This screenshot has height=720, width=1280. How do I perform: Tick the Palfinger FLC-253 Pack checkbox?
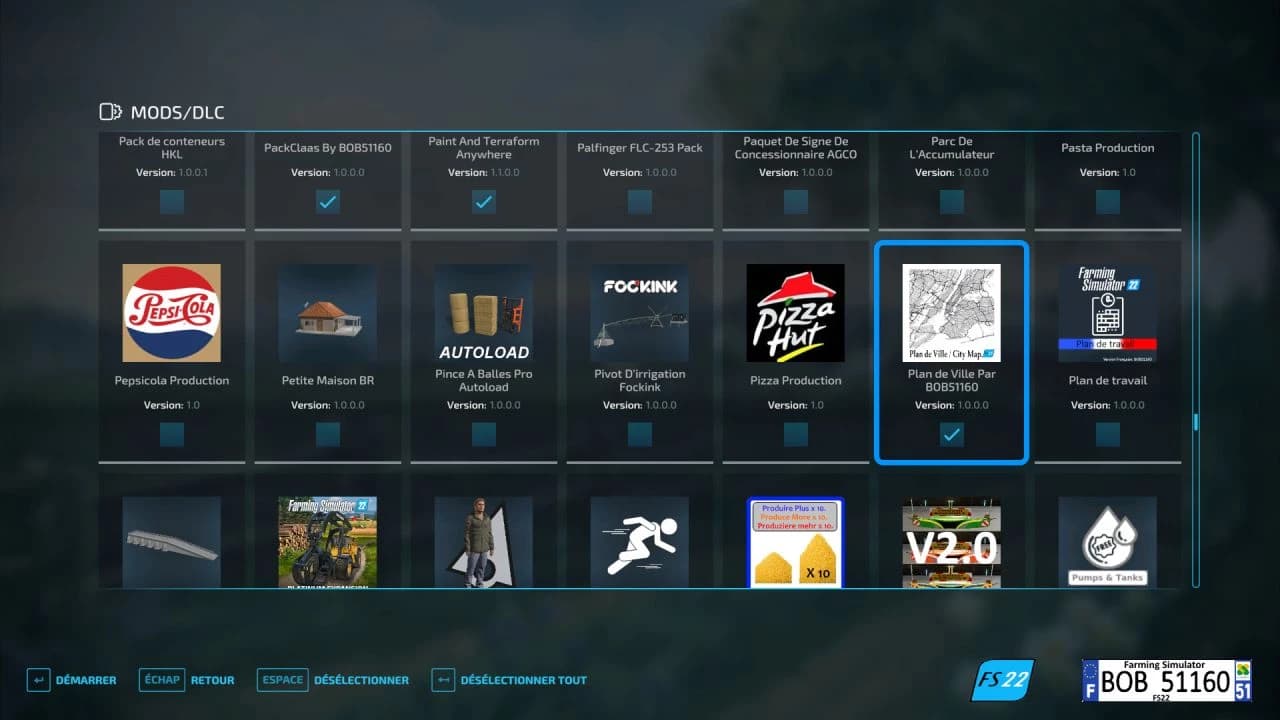pyautogui.click(x=640, y=202)
